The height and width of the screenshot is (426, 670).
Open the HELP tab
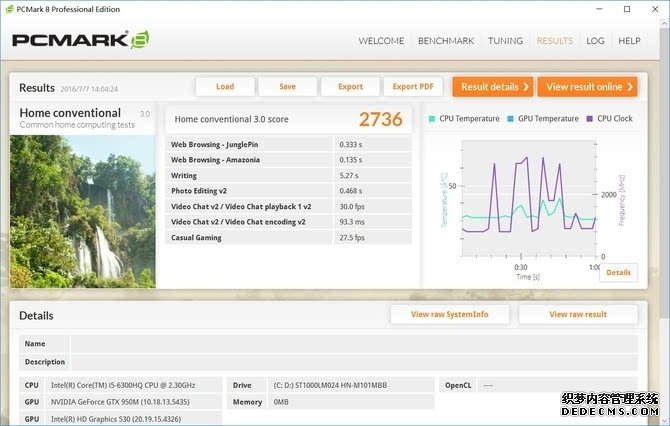tap(629, 41)
